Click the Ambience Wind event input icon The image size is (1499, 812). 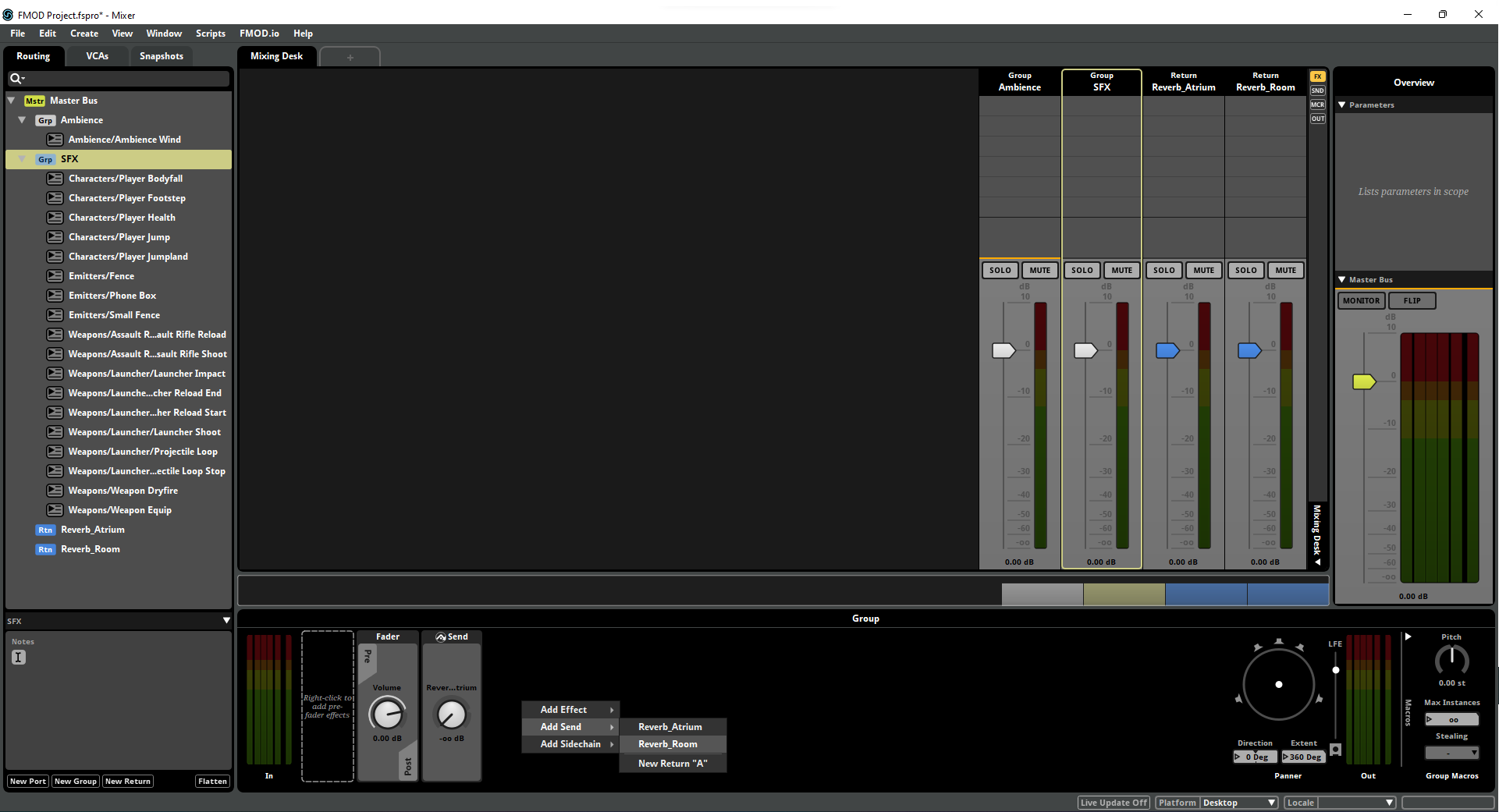click(x=55, y=140)
